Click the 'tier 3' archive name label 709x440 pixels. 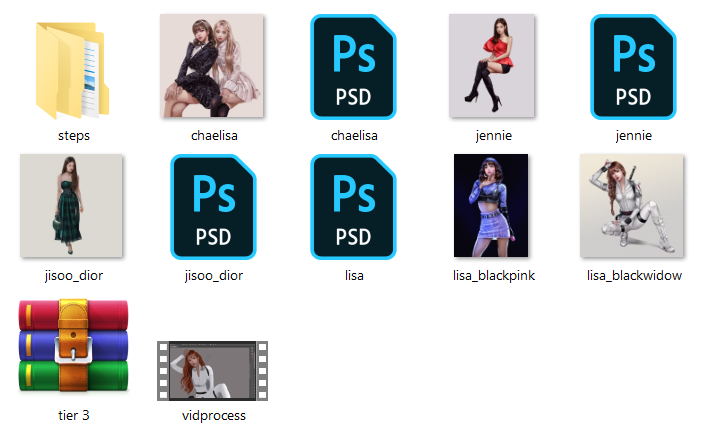click(74, 416)
